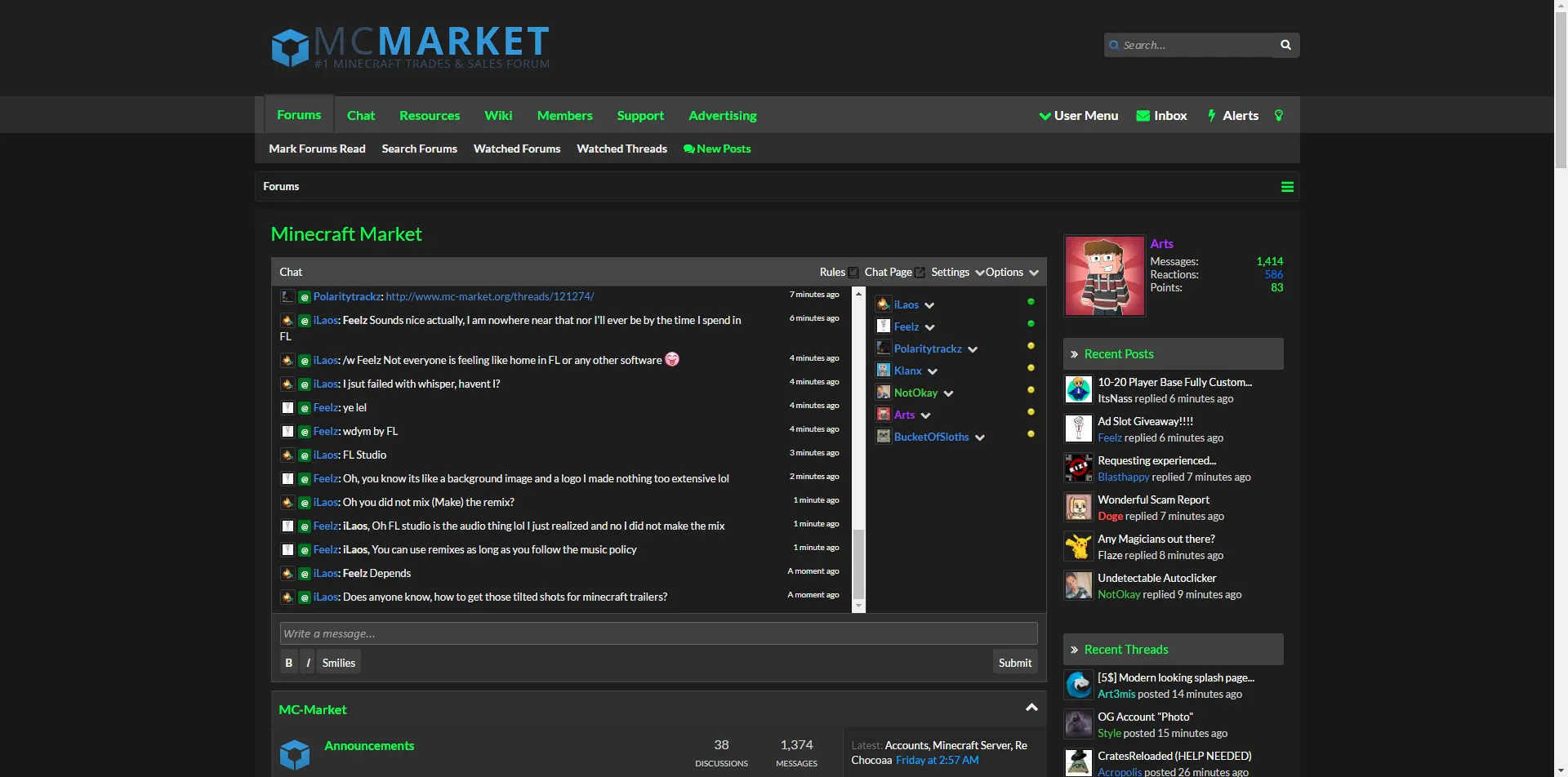Click avatar beside Ad Slot Giveaway post
Viewport: 1568px width, 777px height.
point(1079,428)
